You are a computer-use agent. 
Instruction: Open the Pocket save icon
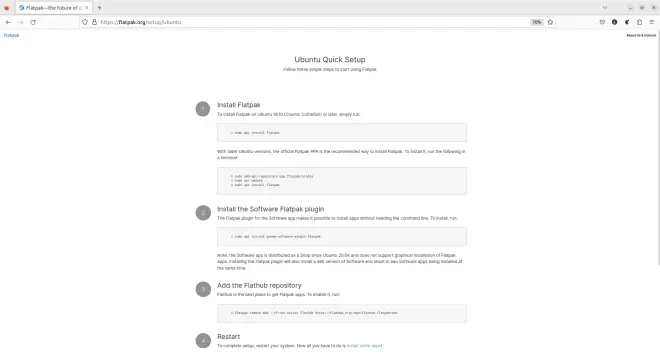coord(602,22)
